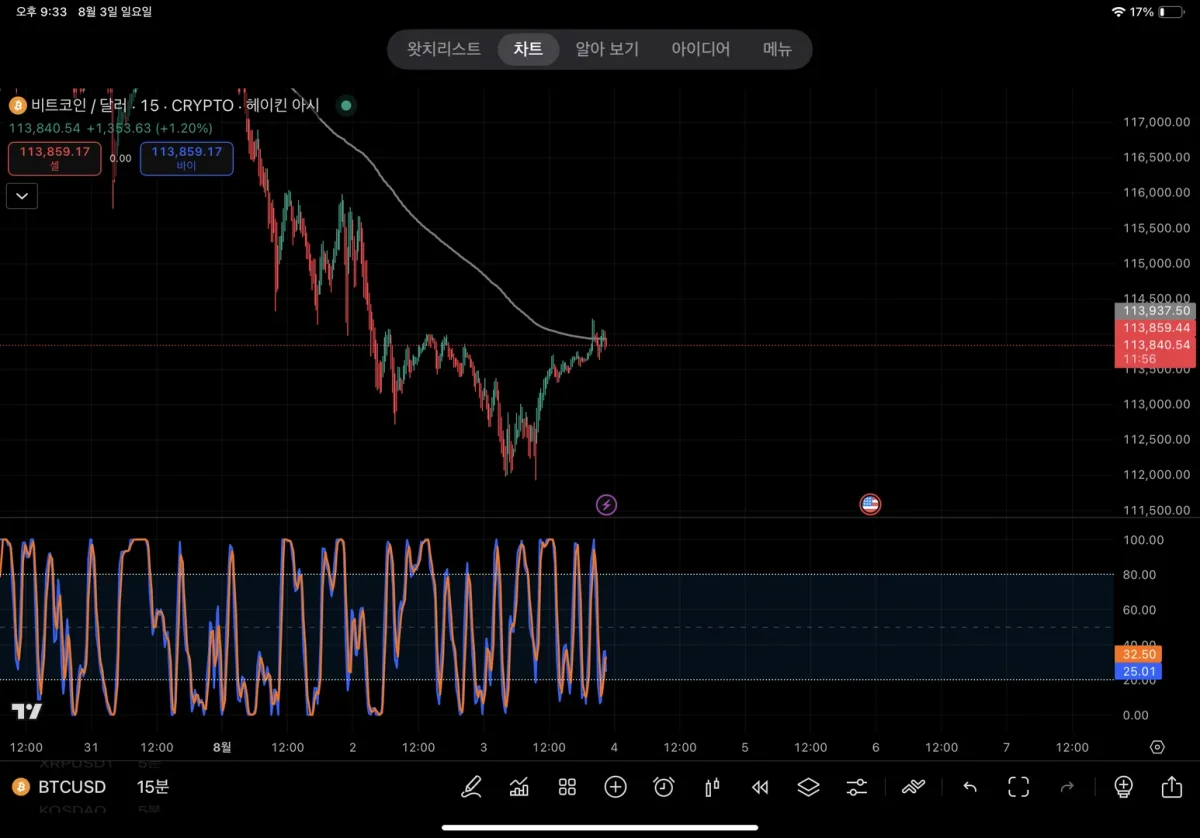Open the object tree layers icon

[808, 787]
